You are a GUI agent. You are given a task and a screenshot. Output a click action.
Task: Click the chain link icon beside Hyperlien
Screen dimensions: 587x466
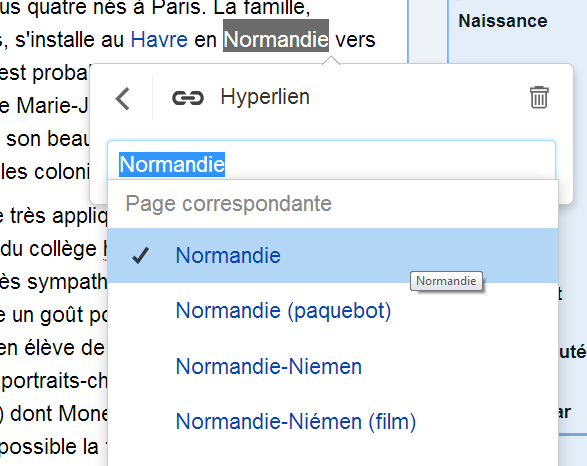pyautogui.click(x=188, y=98)
